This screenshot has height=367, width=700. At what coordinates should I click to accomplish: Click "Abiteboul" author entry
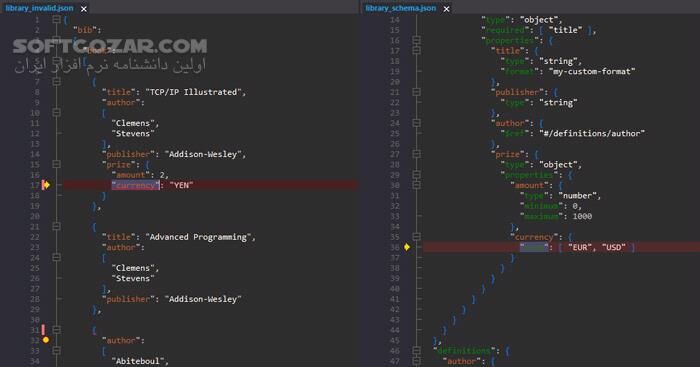coord(138,361)
